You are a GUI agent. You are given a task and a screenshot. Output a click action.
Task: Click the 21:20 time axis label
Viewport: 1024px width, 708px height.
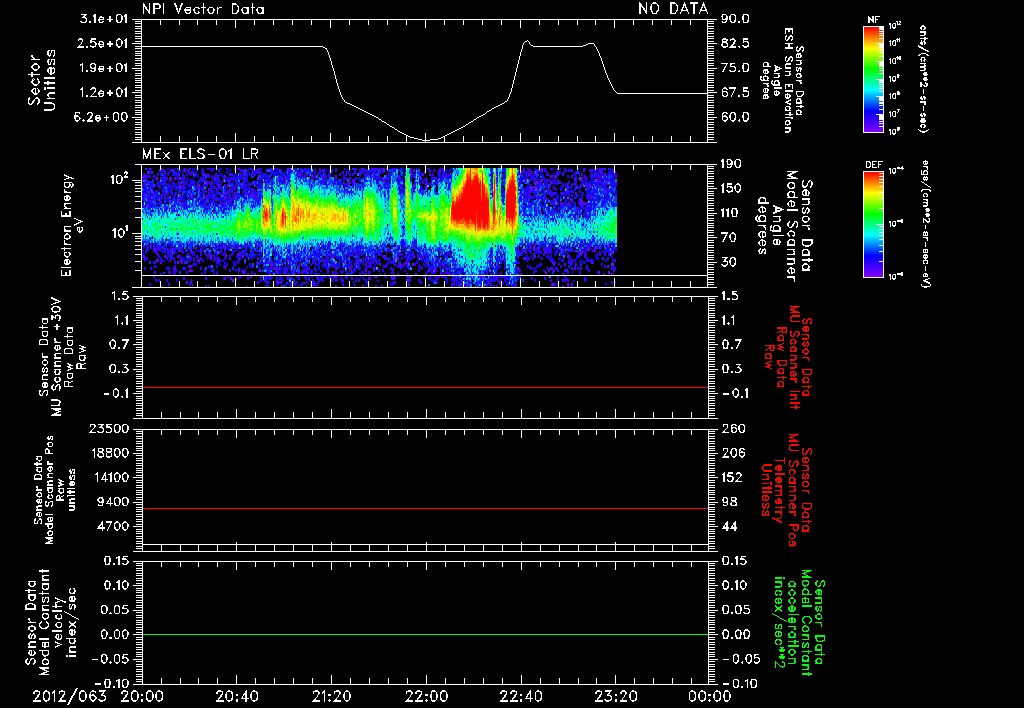pos(331,696)
